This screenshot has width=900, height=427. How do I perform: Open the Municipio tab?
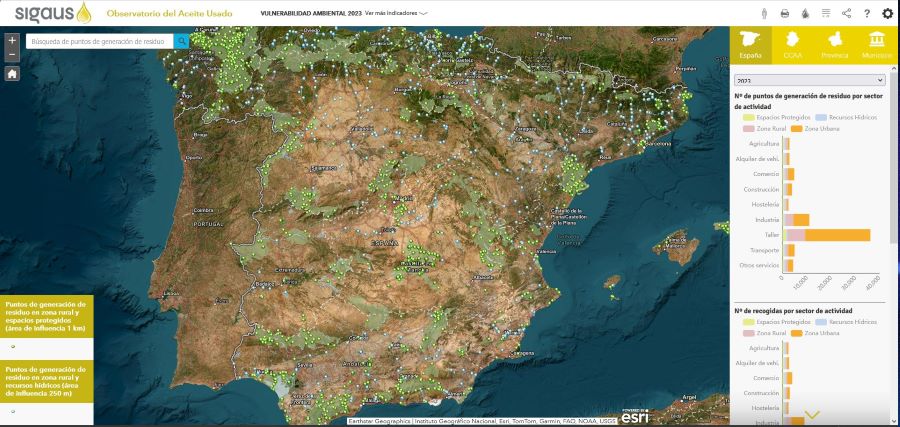tap(877, 45)
